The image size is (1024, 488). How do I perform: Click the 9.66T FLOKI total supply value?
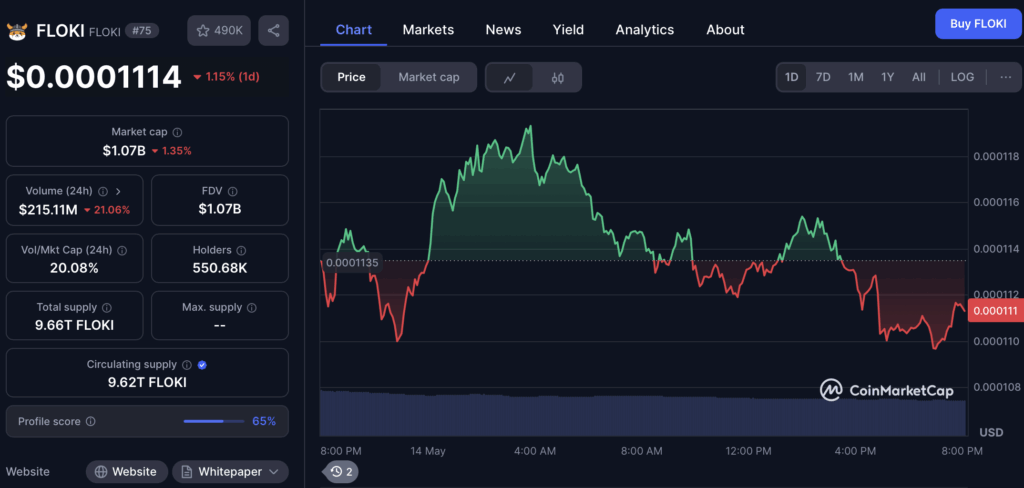click(x=74, y=325)
